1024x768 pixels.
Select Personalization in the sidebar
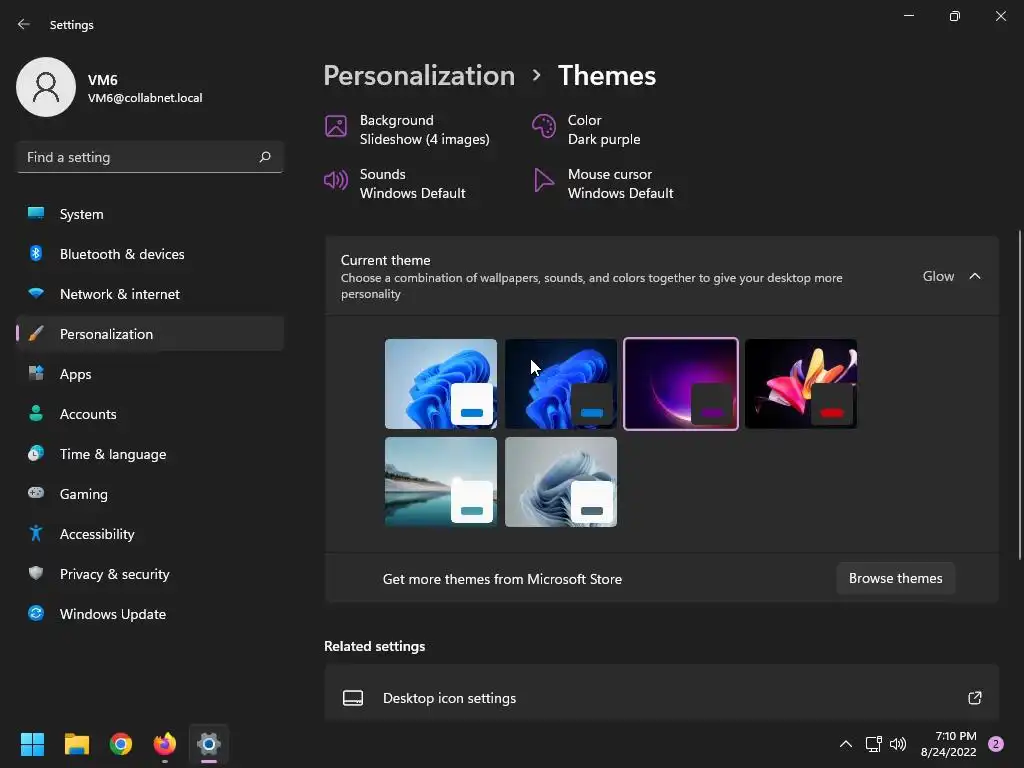click(x=150, y=334)
